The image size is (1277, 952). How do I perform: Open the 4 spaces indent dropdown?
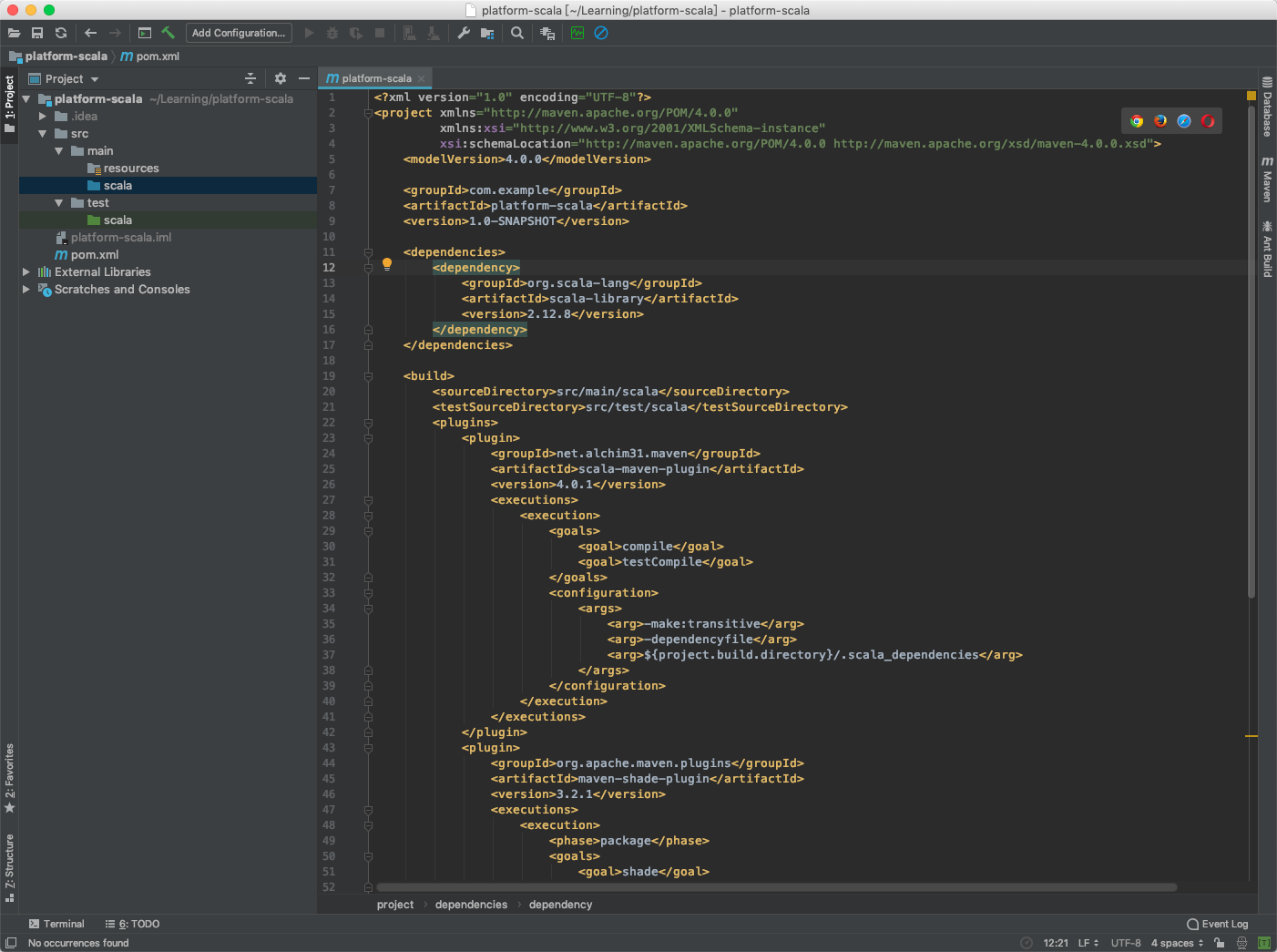pyautogui.click(x=1177, y=943)
